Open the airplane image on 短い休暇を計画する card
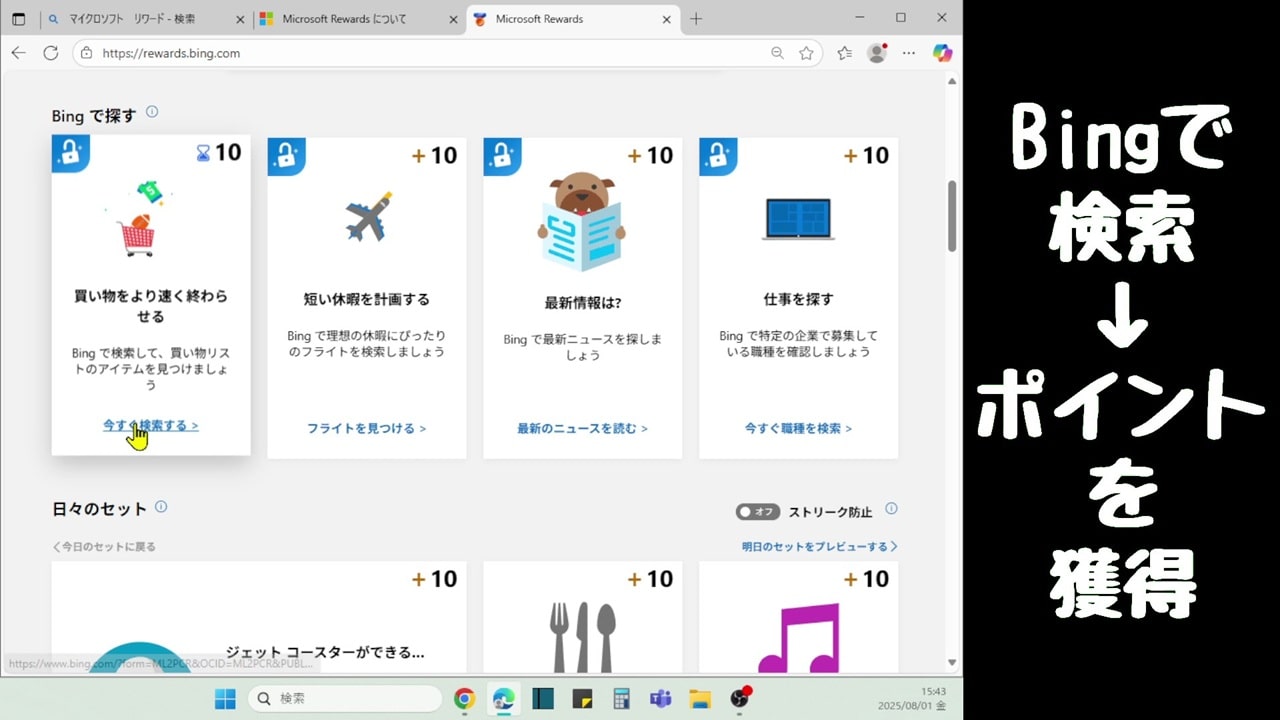The height and width of the screenshot is (720, 1280). [367, 217]
